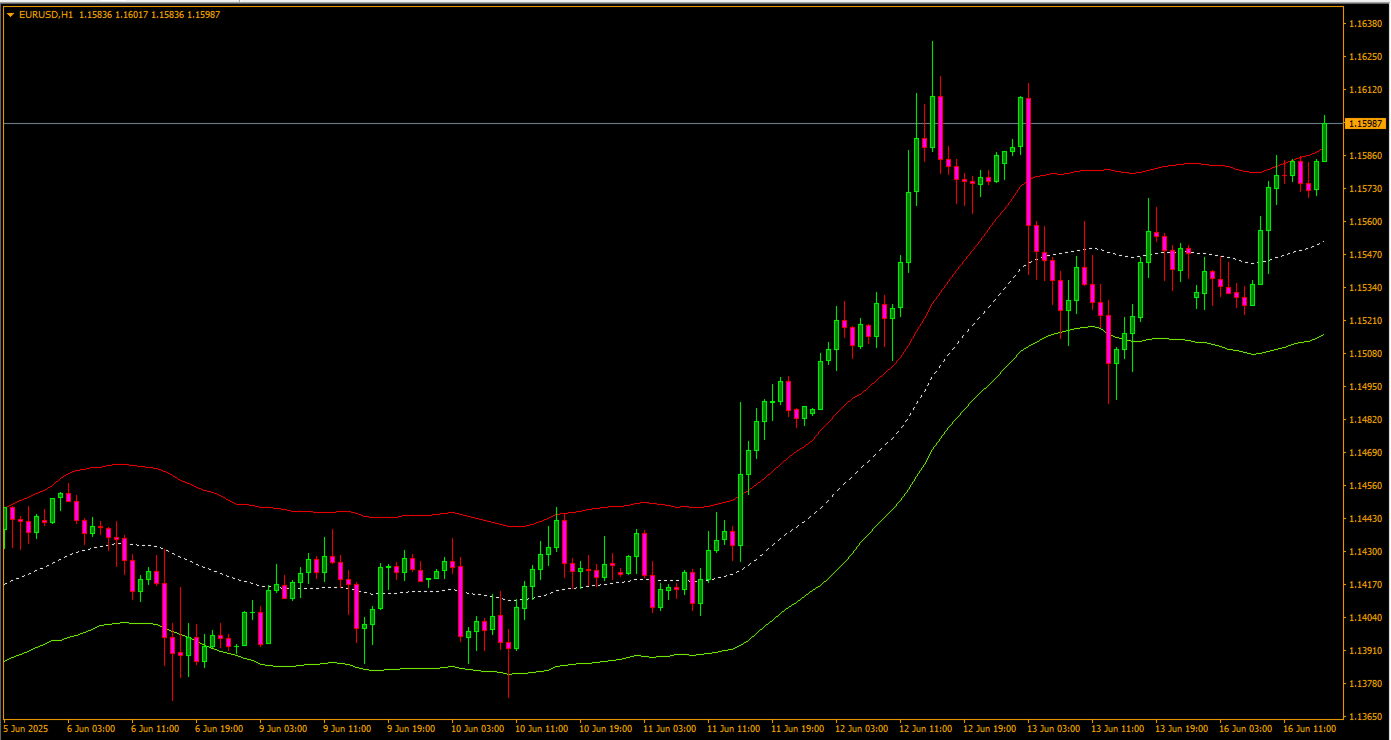Click the 13 Jun 19:00 time label
Viewport: 1391px width, 740px height.
pyautogui.click(x=1181, y=729)
